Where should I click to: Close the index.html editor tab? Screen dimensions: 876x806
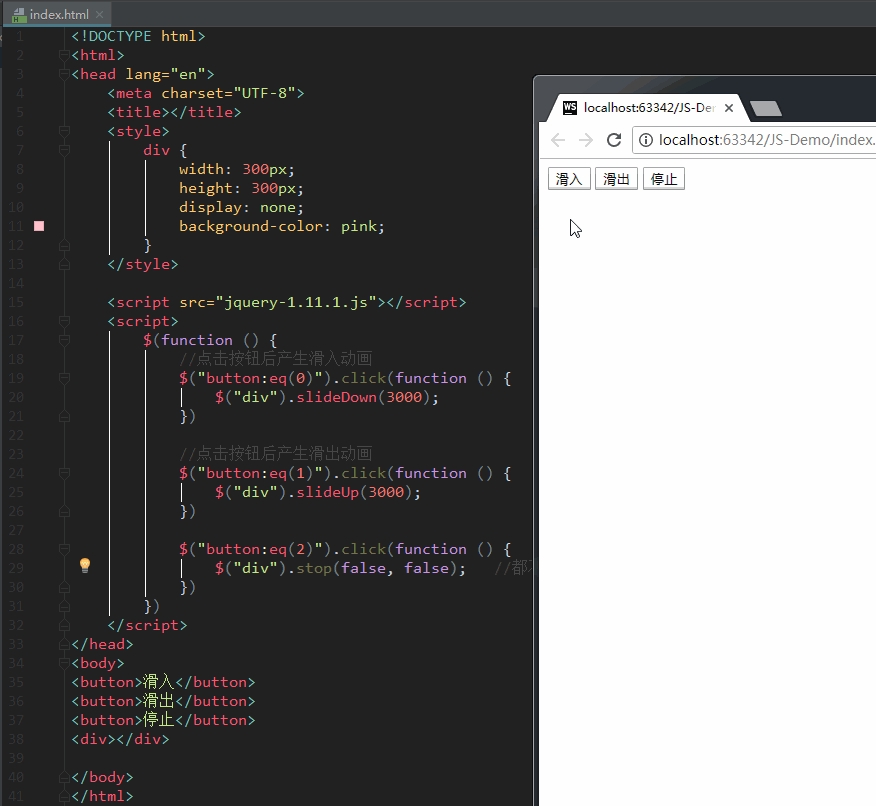click(99, 15)
